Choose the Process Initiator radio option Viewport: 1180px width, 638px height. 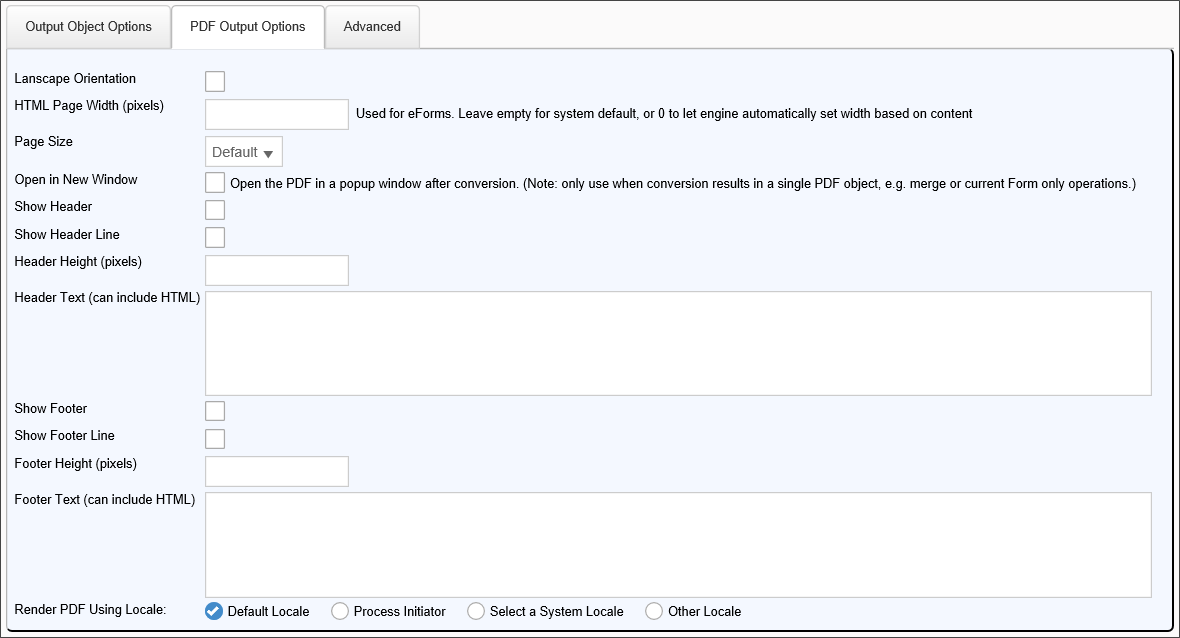[x=340, y=611]
